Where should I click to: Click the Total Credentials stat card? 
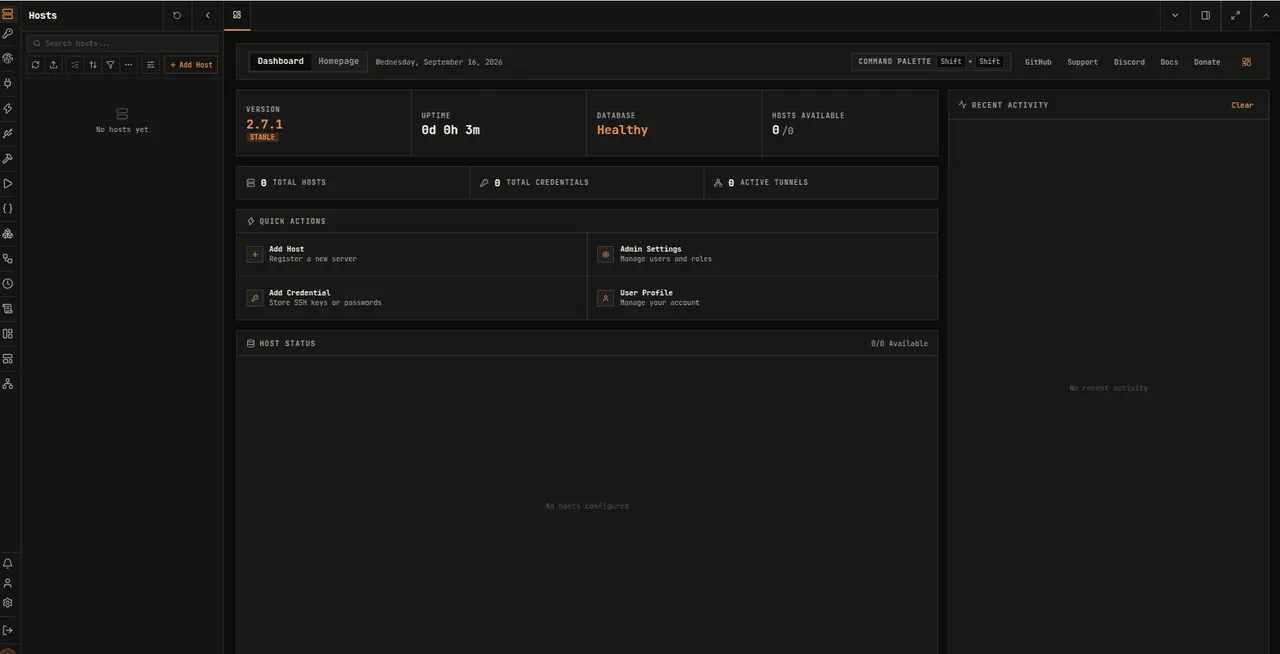click(x=587, y=183)
